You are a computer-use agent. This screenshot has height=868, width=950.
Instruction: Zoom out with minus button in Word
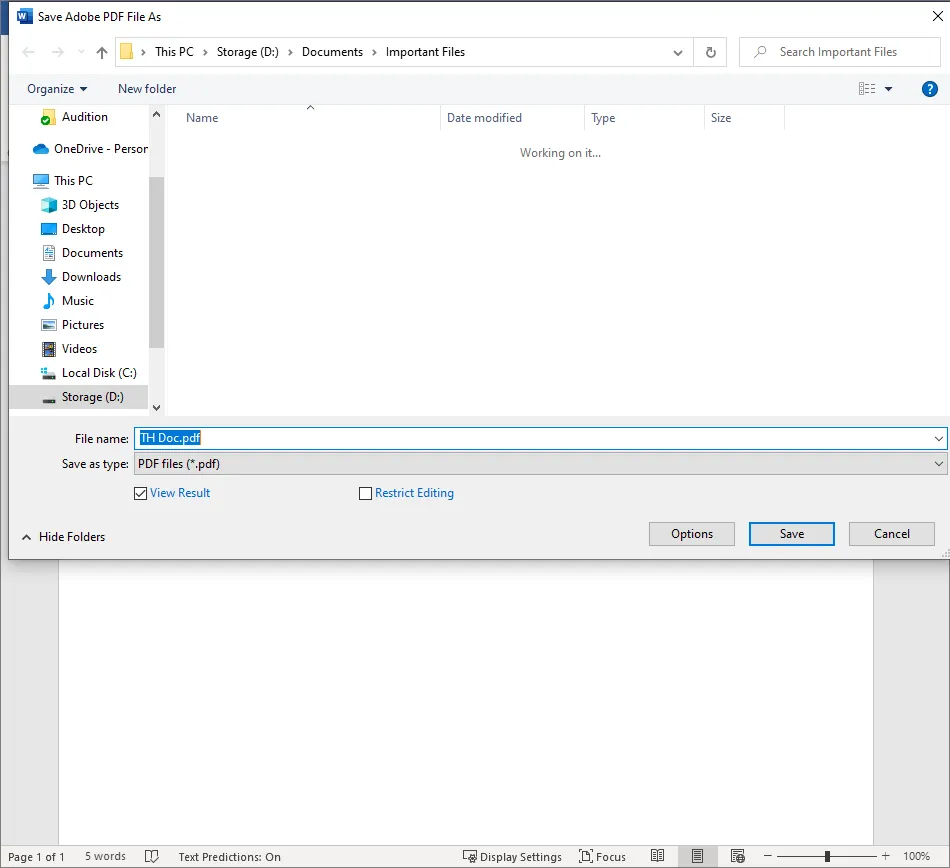(x=768, y=856)
